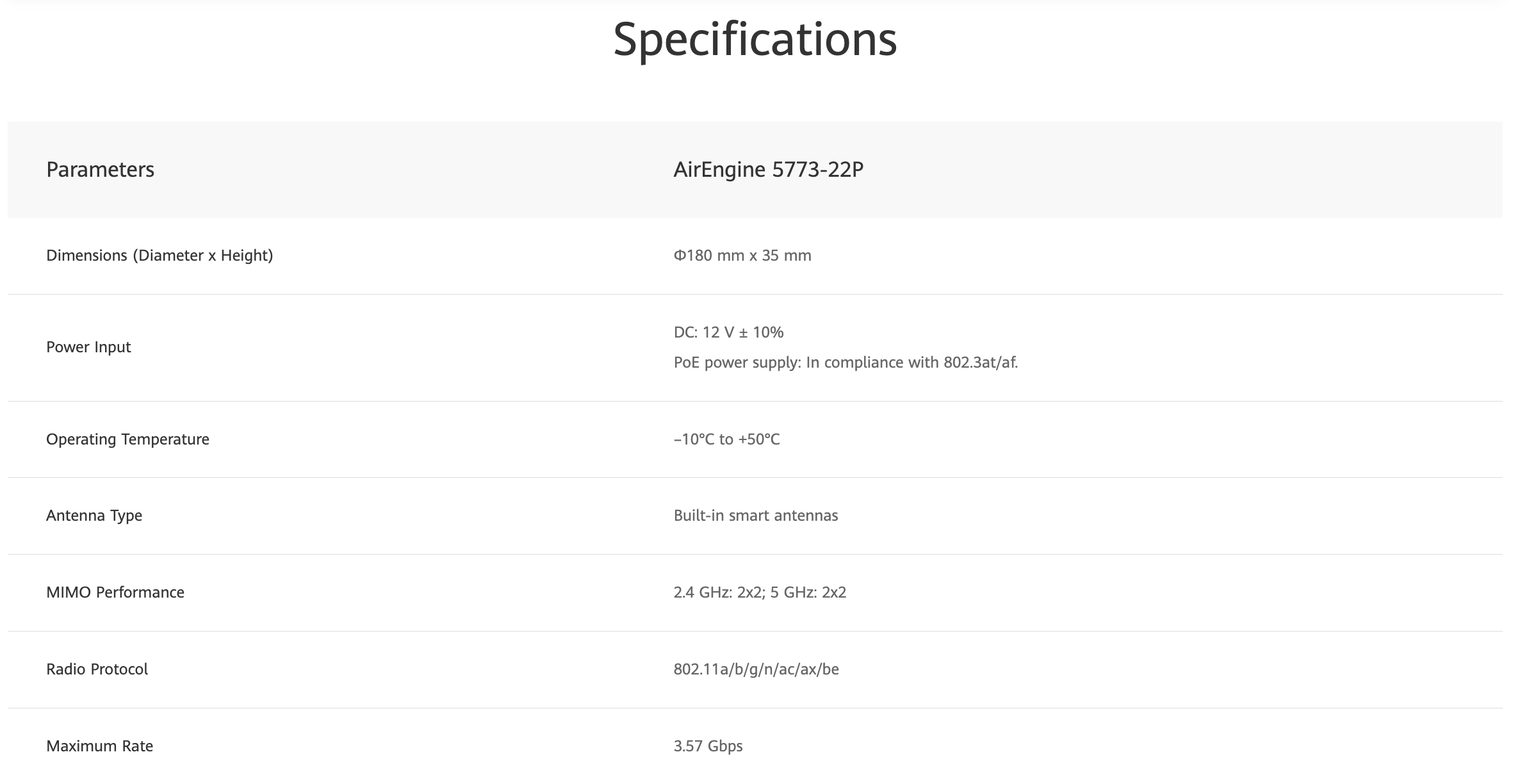Screen dimensions: 1513x784
Task: Click the Φ180 mm x 35 mm value
Action: 742,256
